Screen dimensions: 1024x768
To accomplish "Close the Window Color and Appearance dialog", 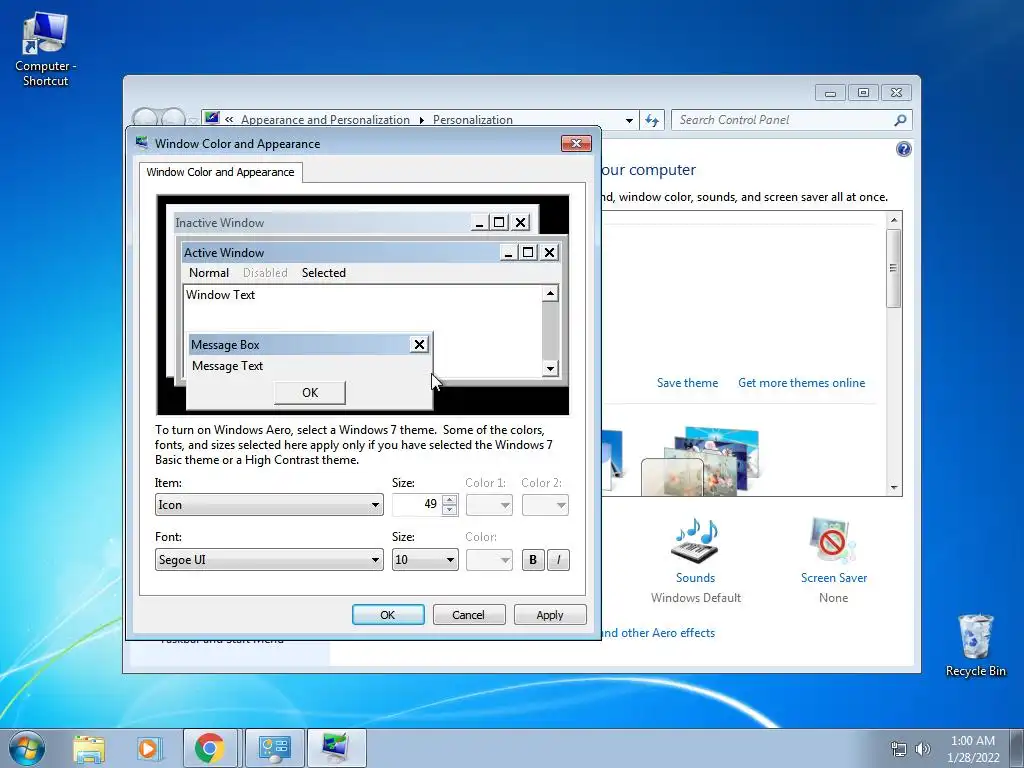I will (576, 144).
